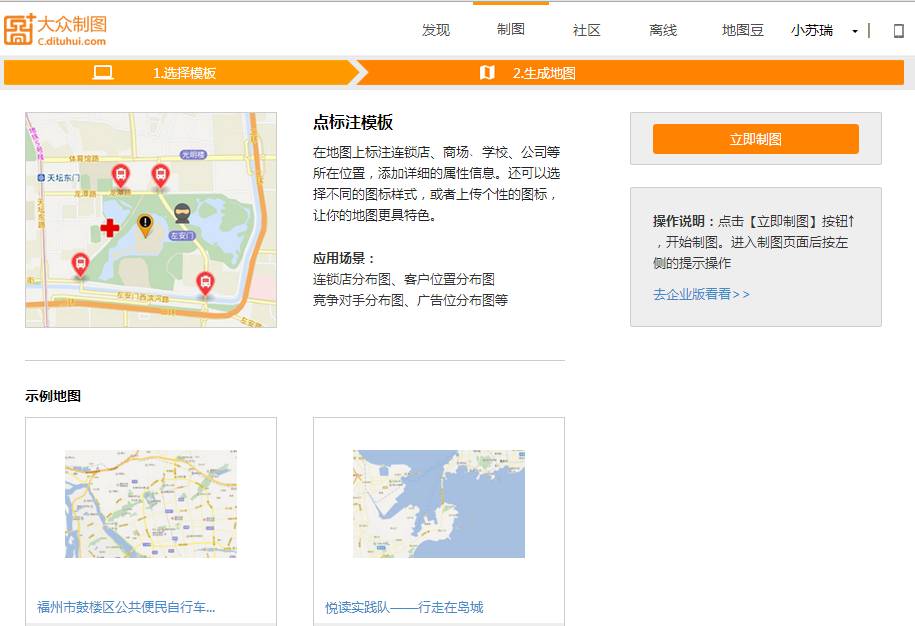Open the 社区 menu item

[587, 30]
